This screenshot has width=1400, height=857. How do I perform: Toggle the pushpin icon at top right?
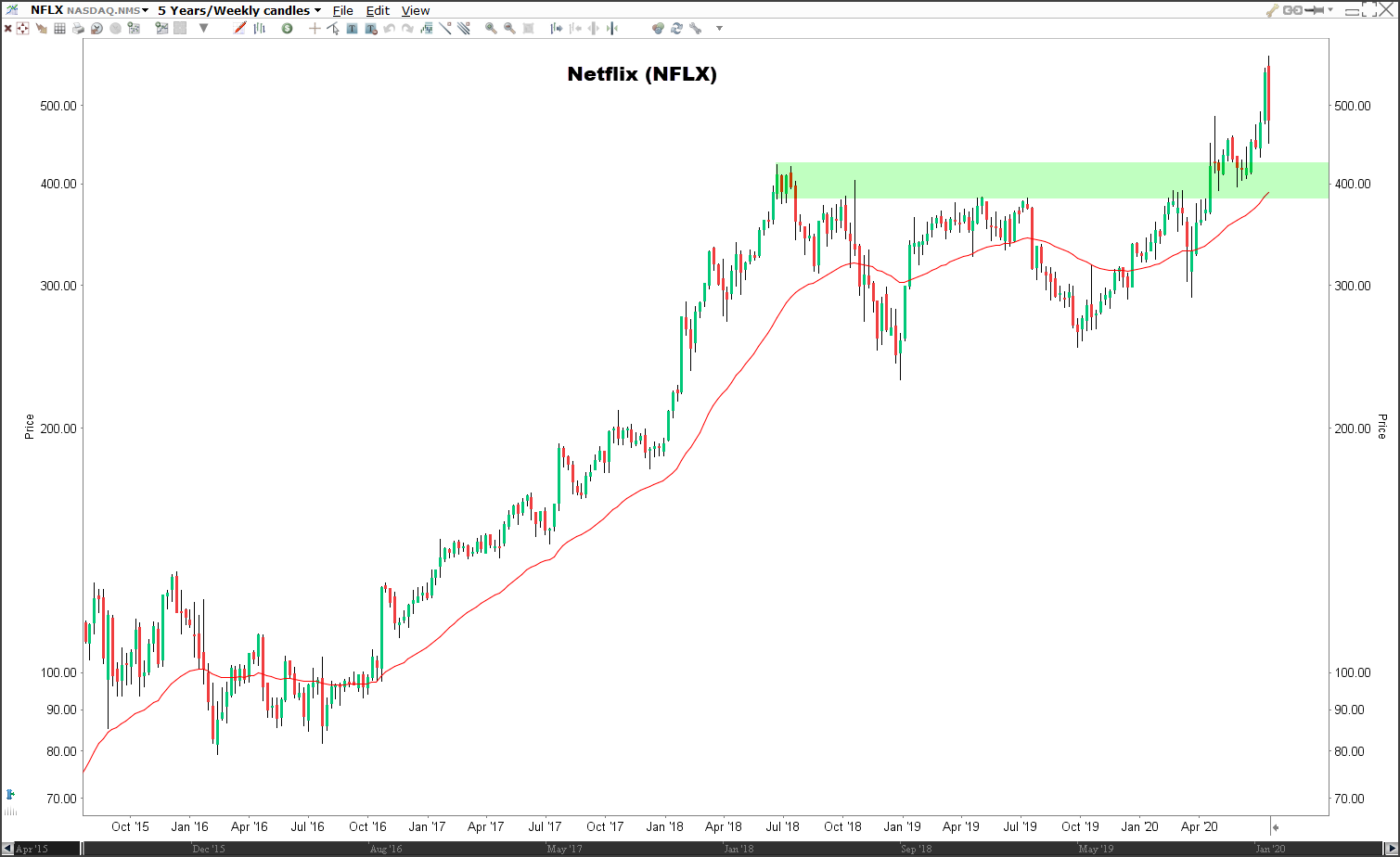(x=1315, y=10)
